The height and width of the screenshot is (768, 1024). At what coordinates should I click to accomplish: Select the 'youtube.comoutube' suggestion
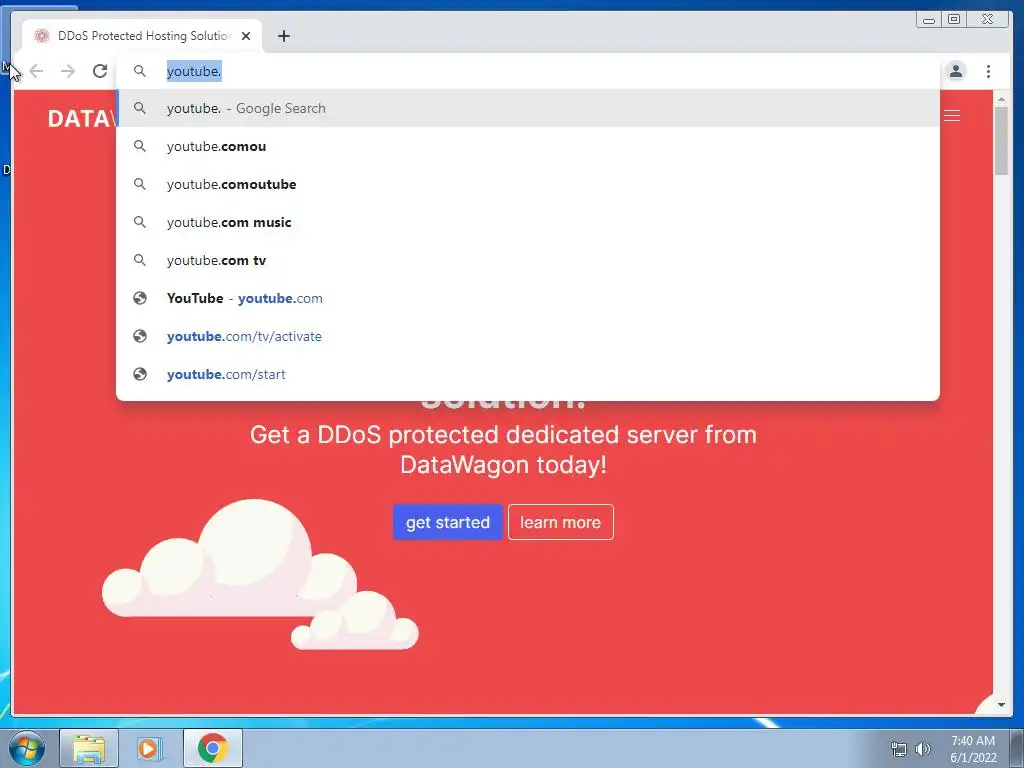pyautogui.click(x=528, y=184)
